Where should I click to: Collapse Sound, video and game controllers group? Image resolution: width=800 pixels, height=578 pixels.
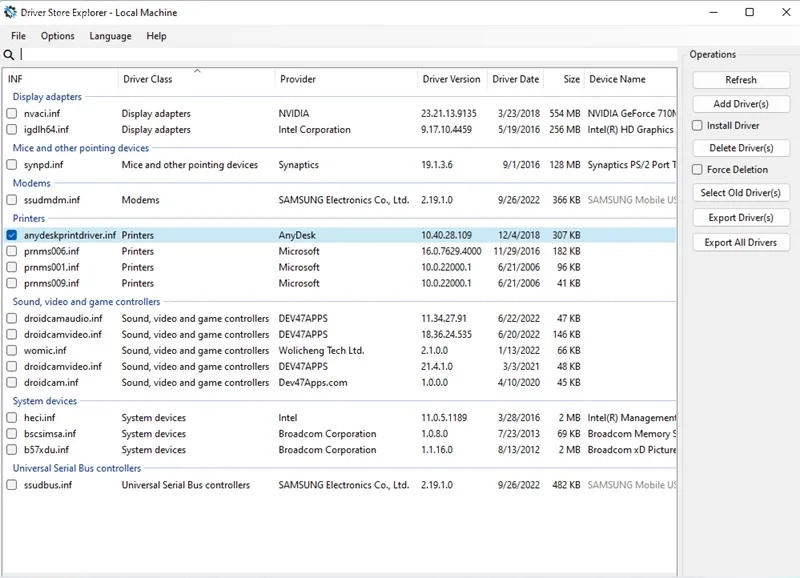(86, 302)
